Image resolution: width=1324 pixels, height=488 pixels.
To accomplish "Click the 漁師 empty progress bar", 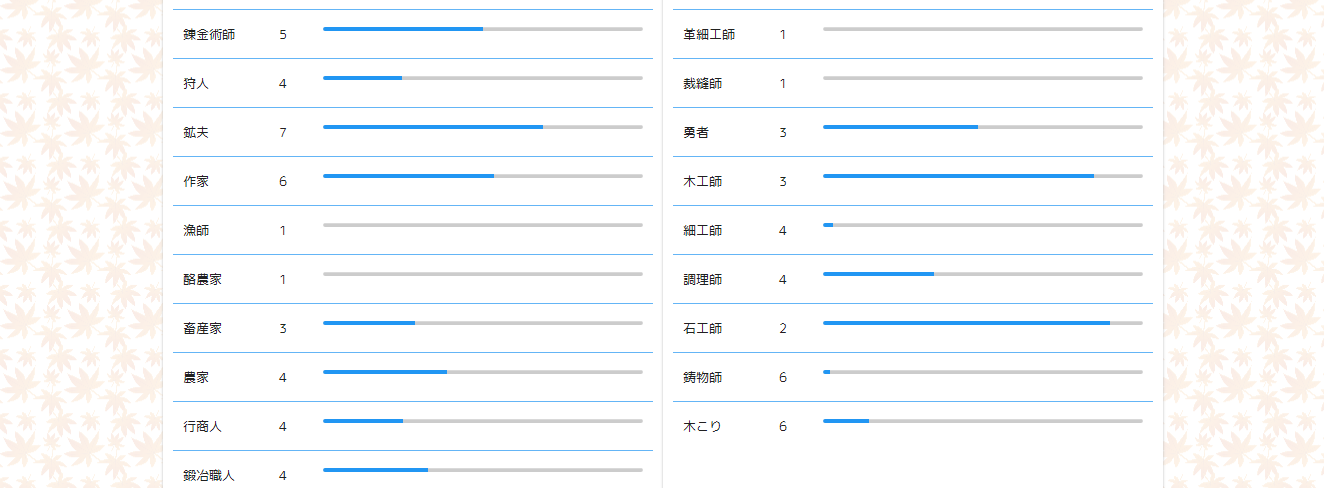I will click(x=483, y=225).
